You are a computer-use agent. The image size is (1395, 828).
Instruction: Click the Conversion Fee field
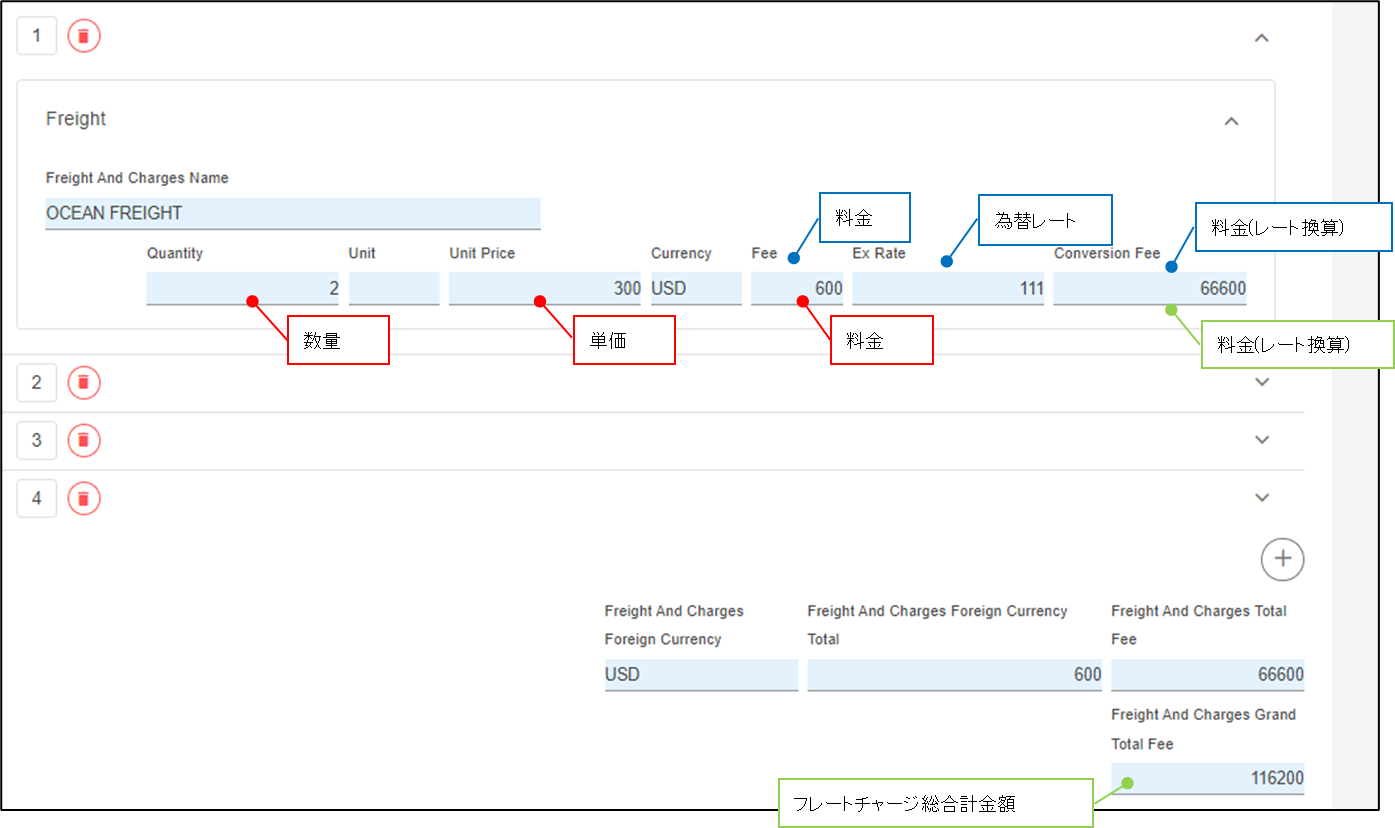pos(1149,288)
